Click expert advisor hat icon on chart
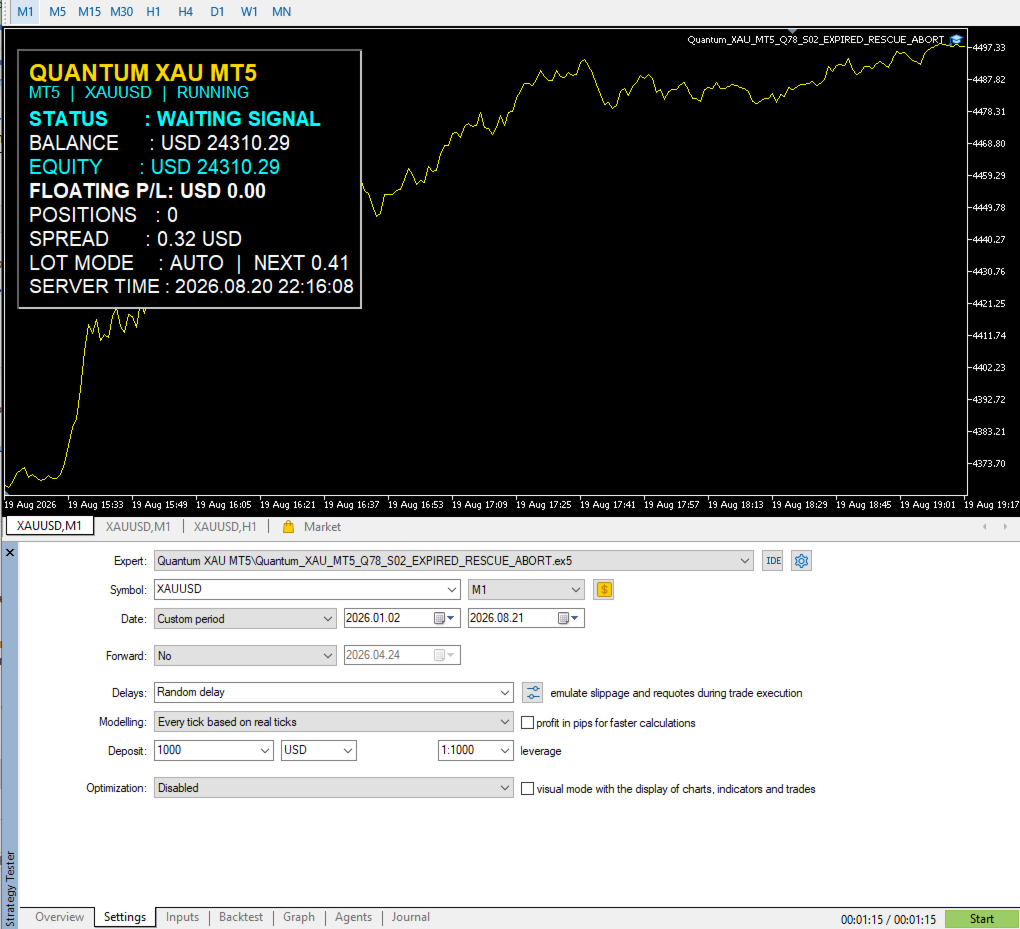 [956, 40]
